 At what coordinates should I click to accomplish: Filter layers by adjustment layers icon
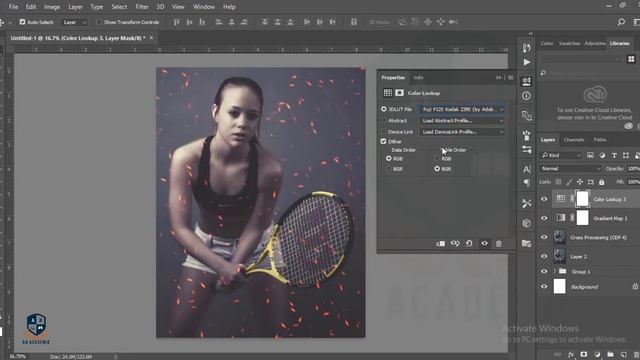point(602,156)
